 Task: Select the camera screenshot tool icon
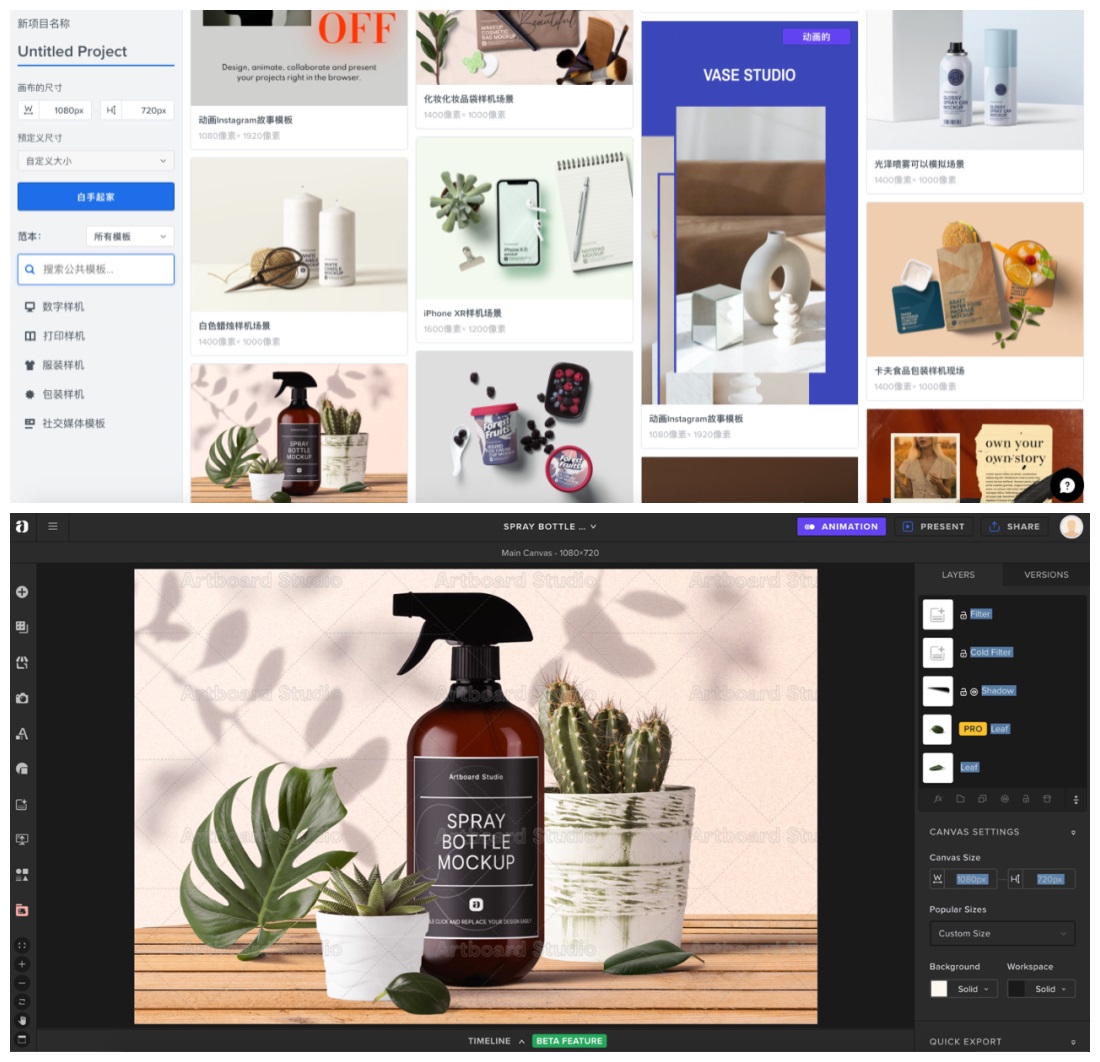tap(22, 698)
